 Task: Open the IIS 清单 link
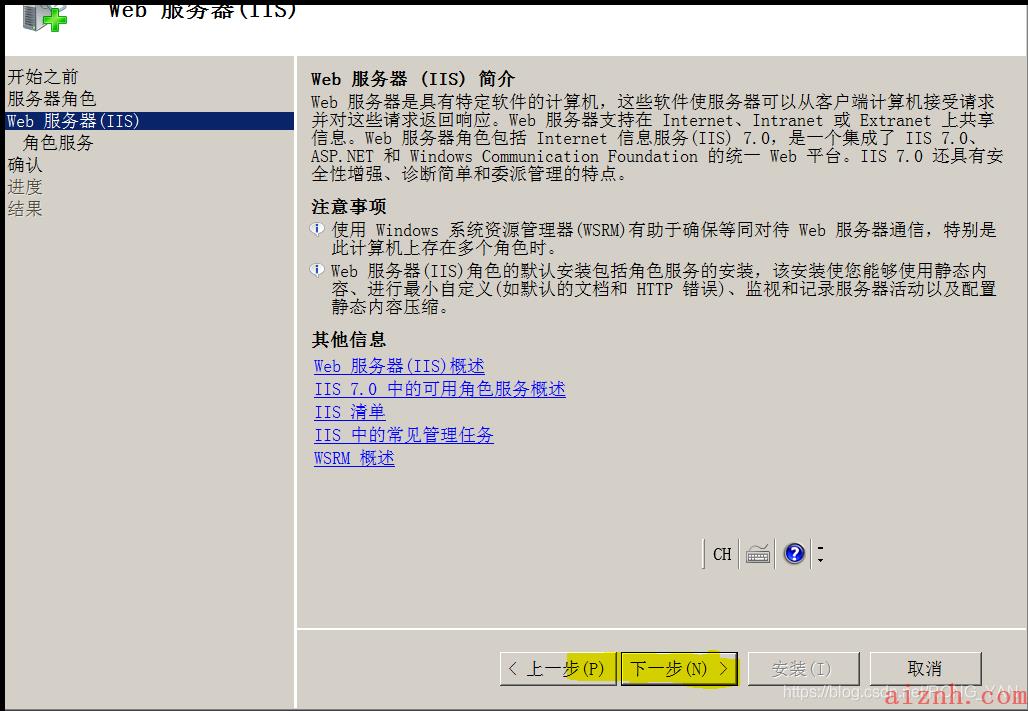[350, 412]
